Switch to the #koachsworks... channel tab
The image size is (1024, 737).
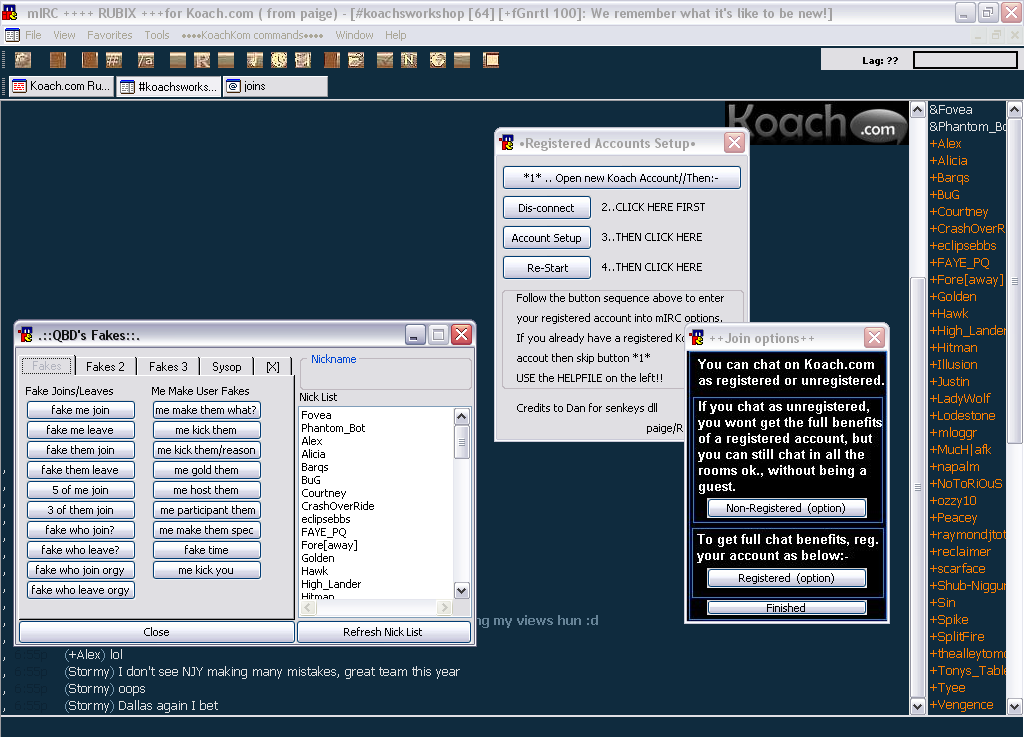click(x=169, y=86)
